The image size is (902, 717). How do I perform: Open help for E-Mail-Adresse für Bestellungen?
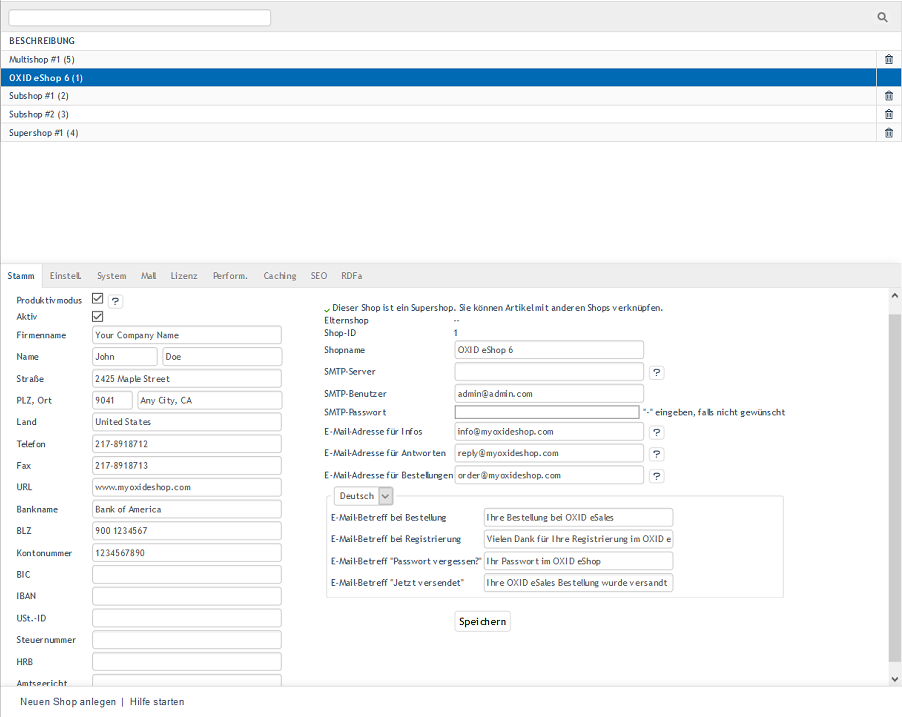(x=656, y=476)
